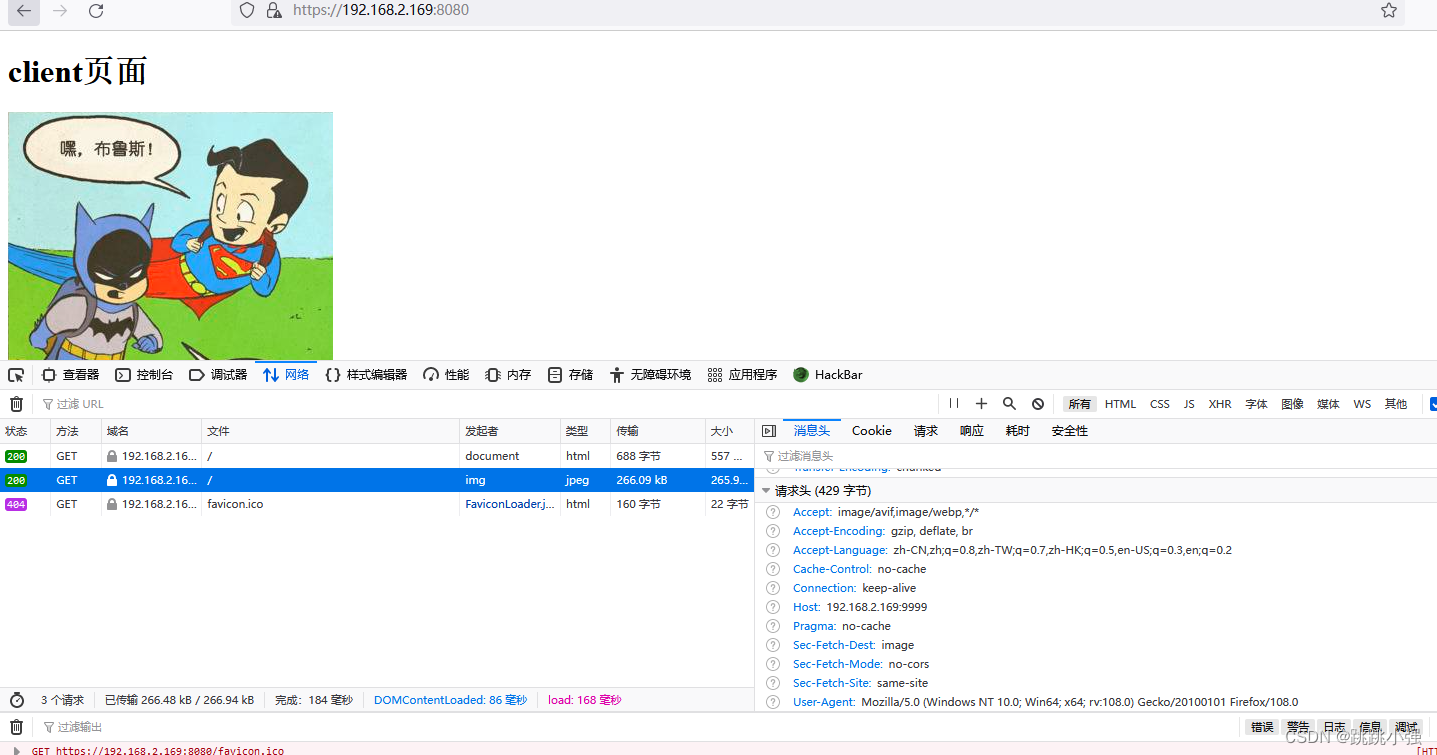Open the 请求 request details tab
The width and height of the screenshot is (1437, 755).
926,431
